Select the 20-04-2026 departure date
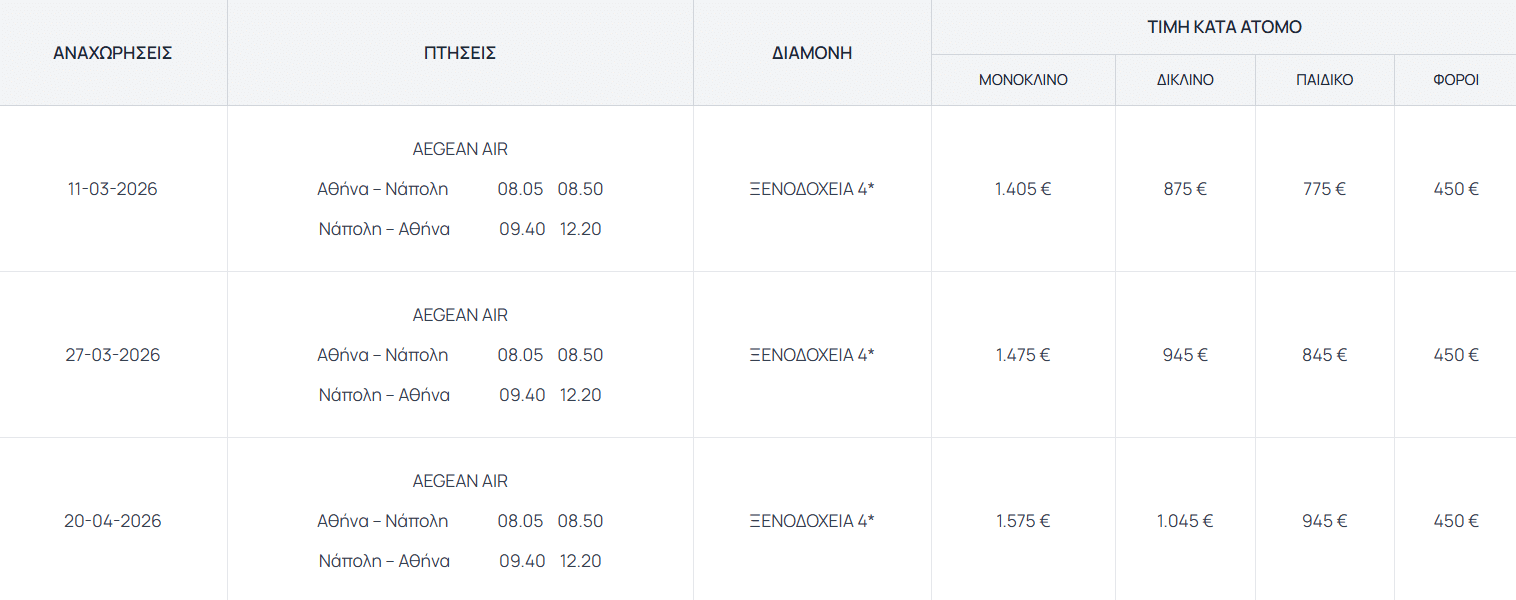 click(113, 521)
